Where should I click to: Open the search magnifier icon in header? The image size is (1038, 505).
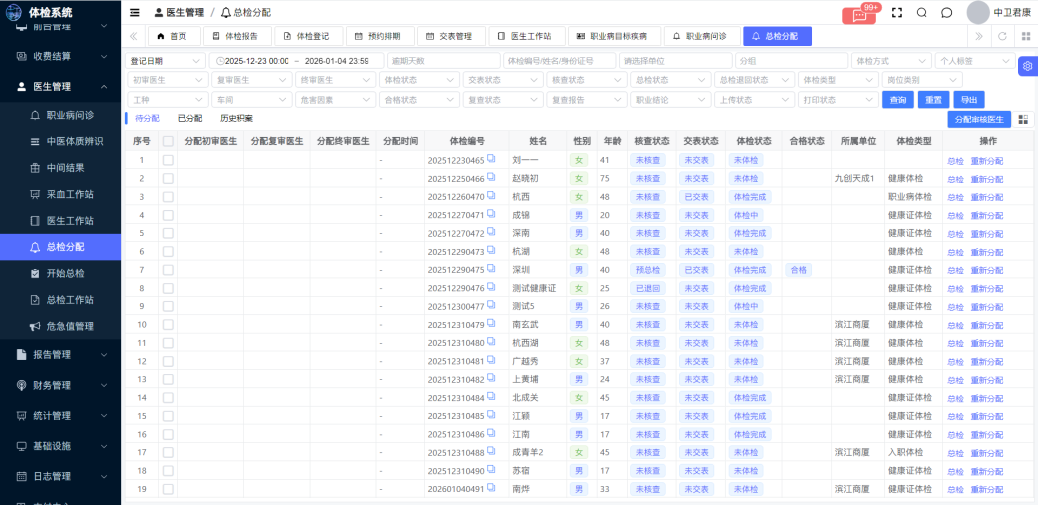(x=921, y=13)
